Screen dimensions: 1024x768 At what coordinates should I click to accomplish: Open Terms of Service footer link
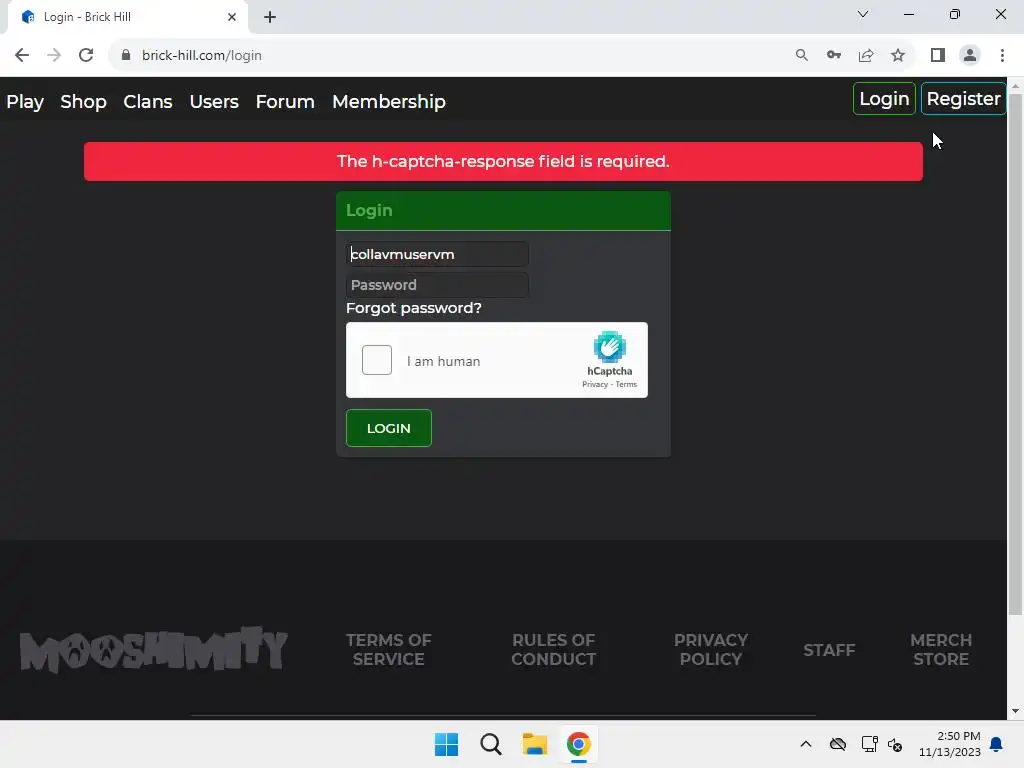pos(389,650)
